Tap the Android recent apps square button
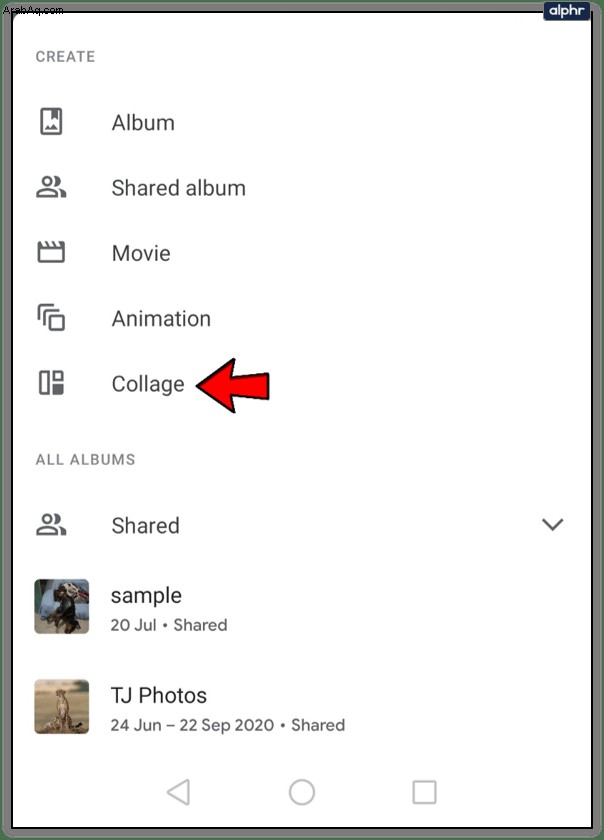 pos(424,792)
